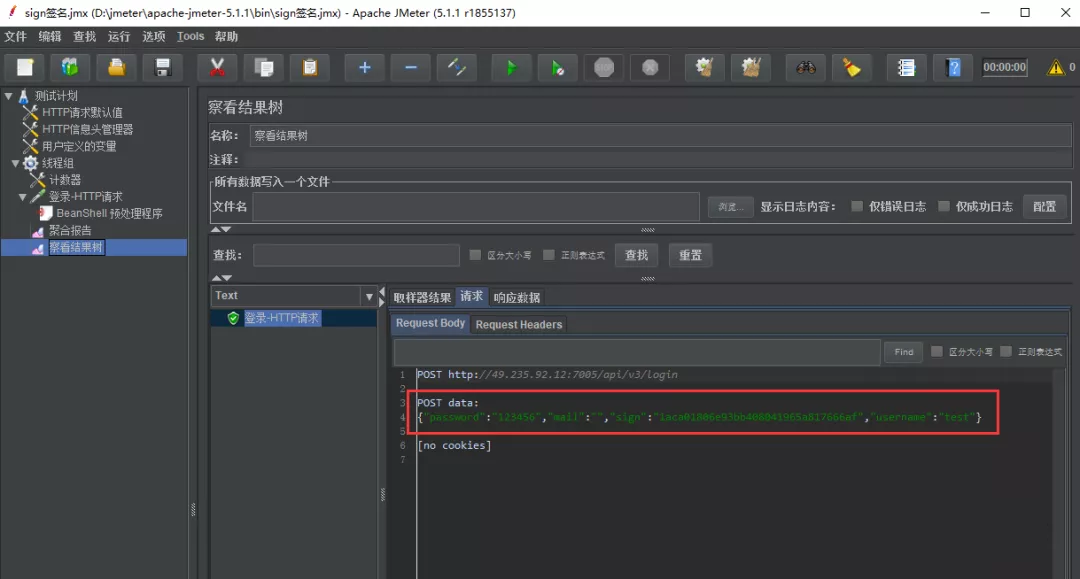
Task: Collapse the 登录-HTTP请求 tree node
Action: coord(23,198)
